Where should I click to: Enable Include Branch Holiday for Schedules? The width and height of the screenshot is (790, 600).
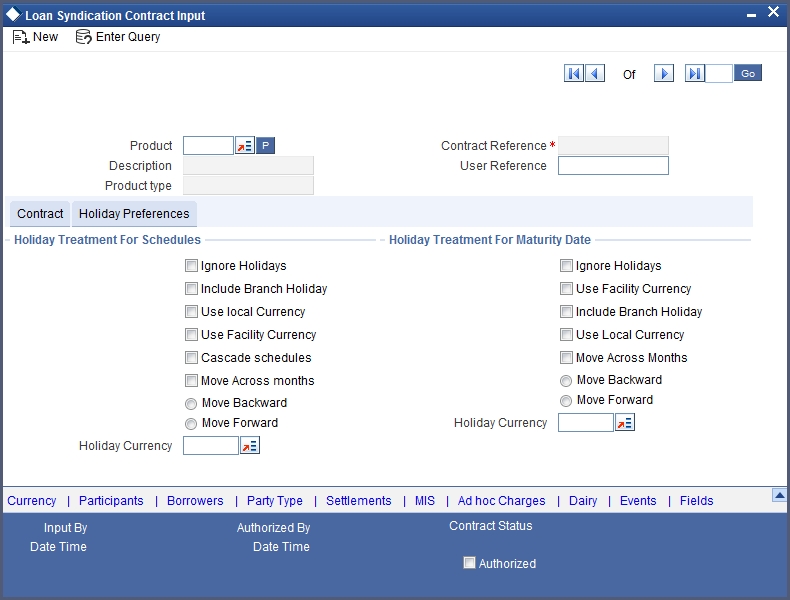(191, 289)
